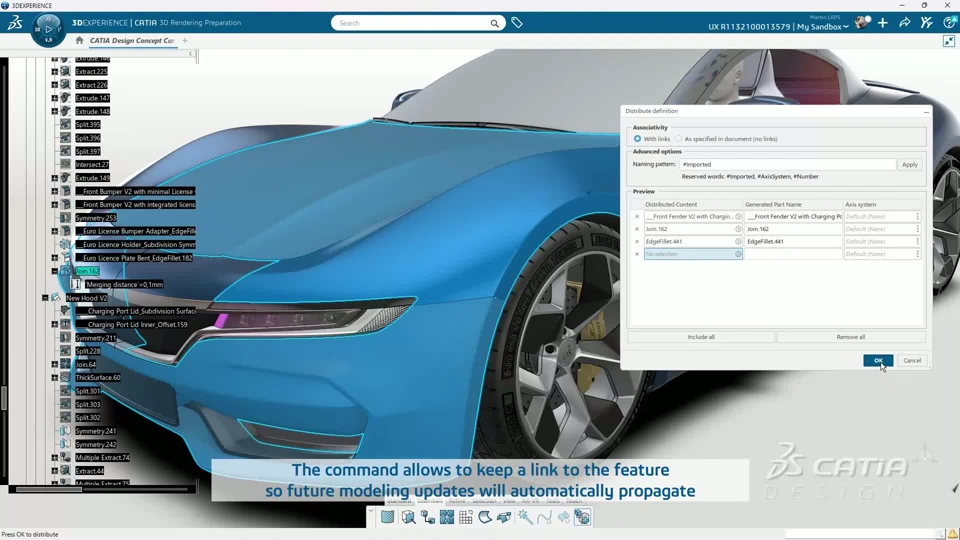Viewport: 960px width, 540px height.
Task: Select the grid table tool
Action: (466, 517)
